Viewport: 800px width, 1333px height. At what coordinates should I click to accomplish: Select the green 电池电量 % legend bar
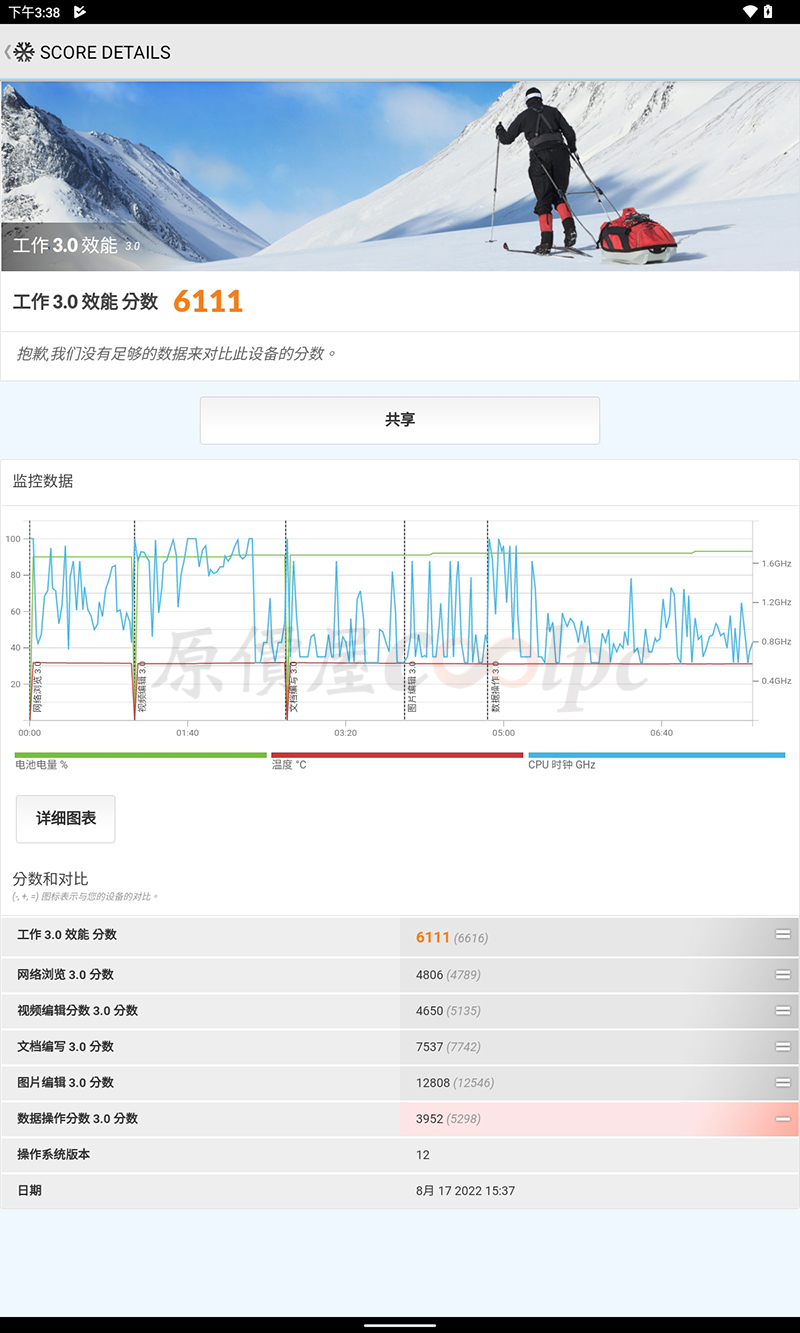click(141, 756)
